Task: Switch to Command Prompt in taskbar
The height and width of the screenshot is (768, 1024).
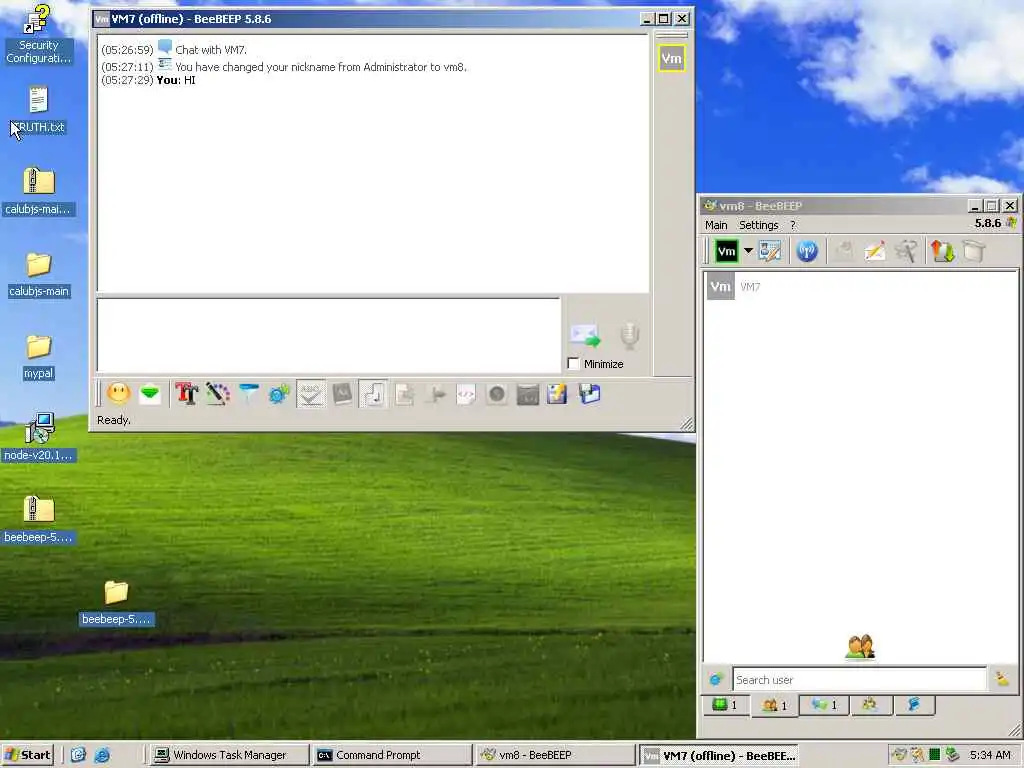Action: point(391,755)
